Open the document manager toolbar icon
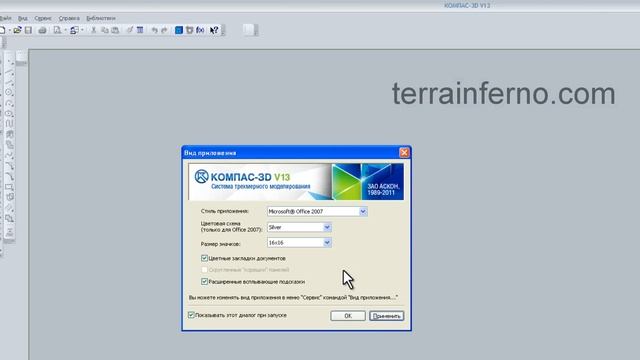Screen dimensions: 640x360 (74, 30)
